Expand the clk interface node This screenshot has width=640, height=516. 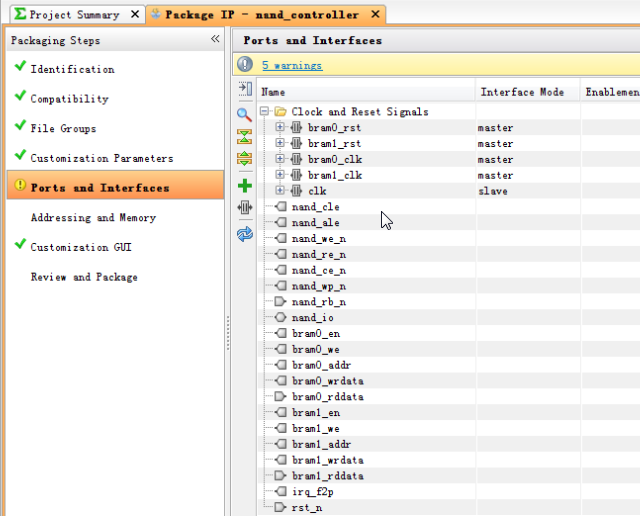coord(280,190)
